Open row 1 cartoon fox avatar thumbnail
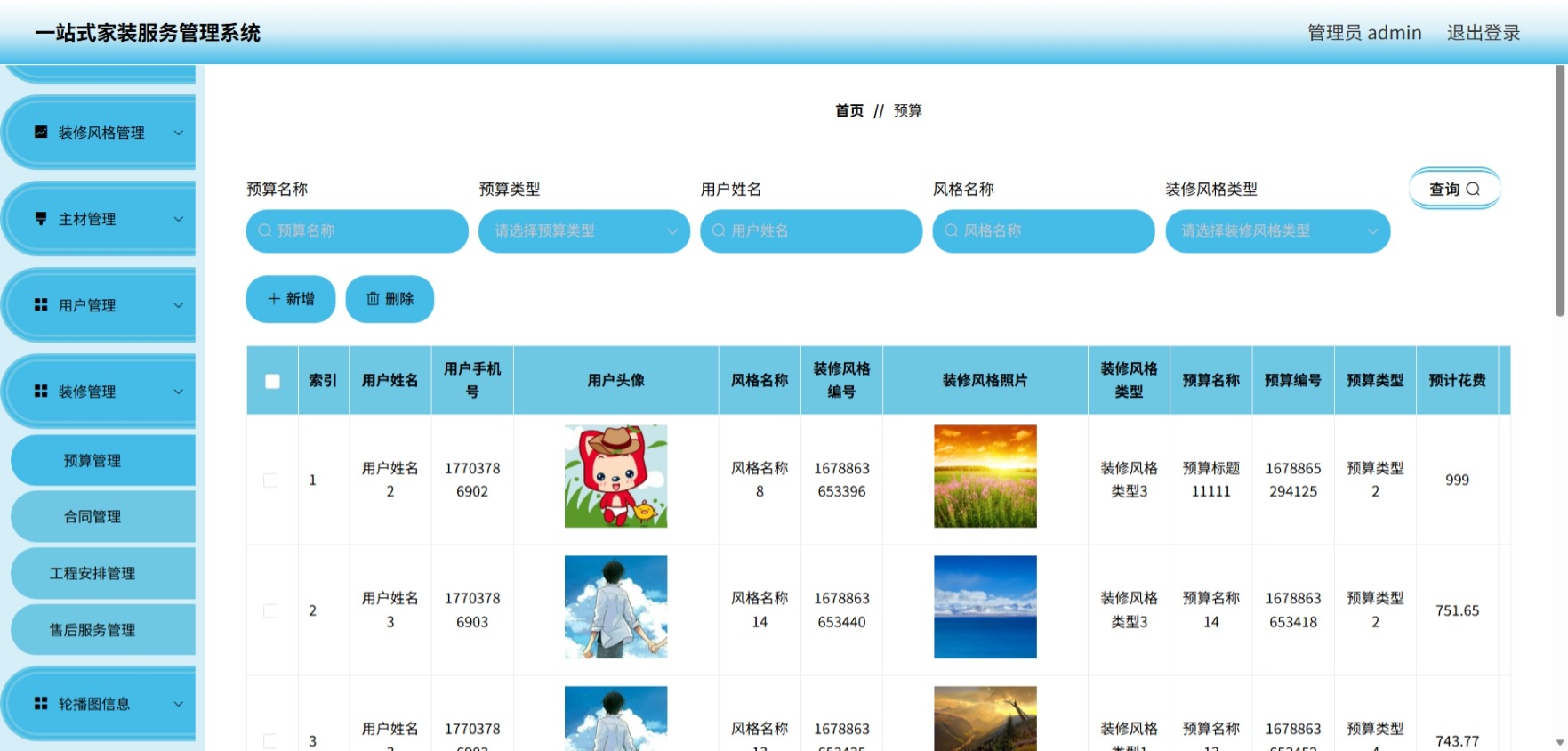This screenshot has height=751, width=1568. click(x=615, y=476)
